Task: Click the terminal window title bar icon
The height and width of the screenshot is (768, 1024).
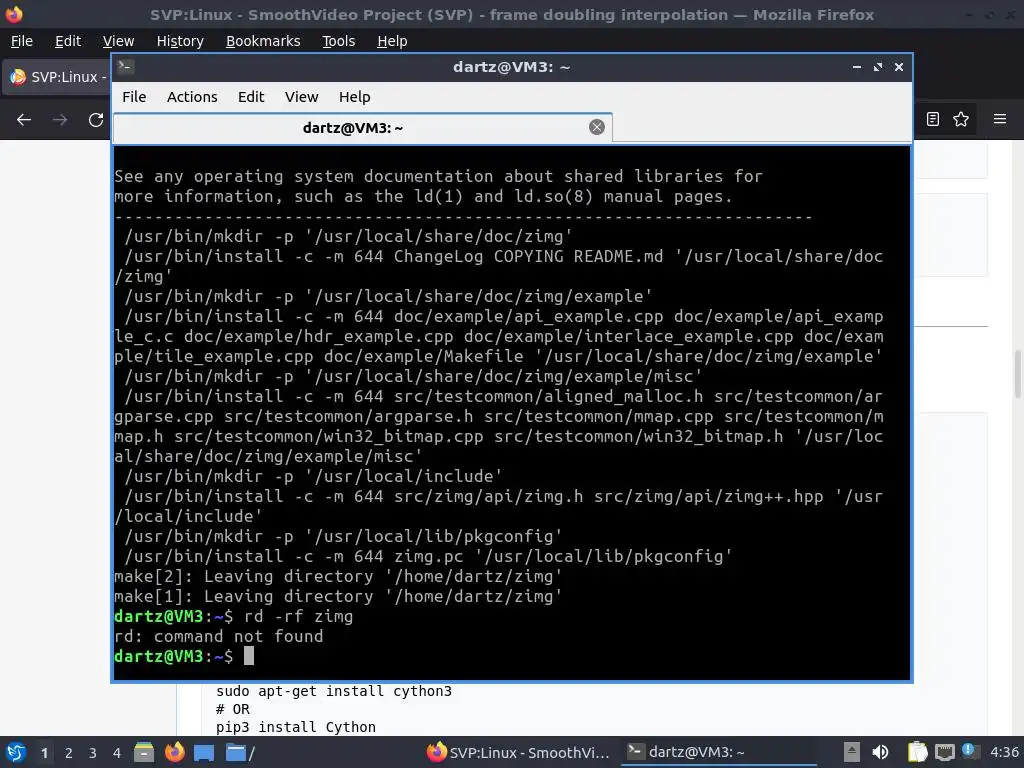Action: pos(125,67)
